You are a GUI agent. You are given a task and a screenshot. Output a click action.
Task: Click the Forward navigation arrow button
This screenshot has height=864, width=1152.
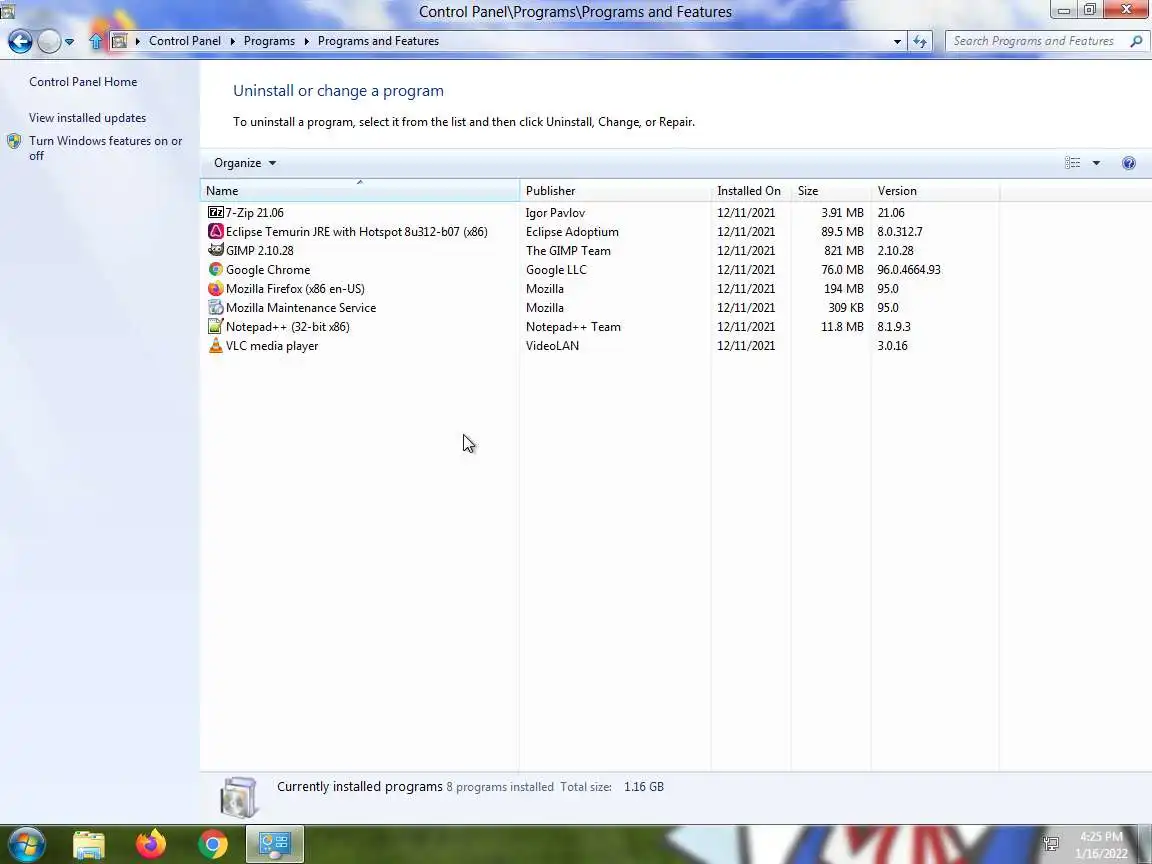coord(48,41)
